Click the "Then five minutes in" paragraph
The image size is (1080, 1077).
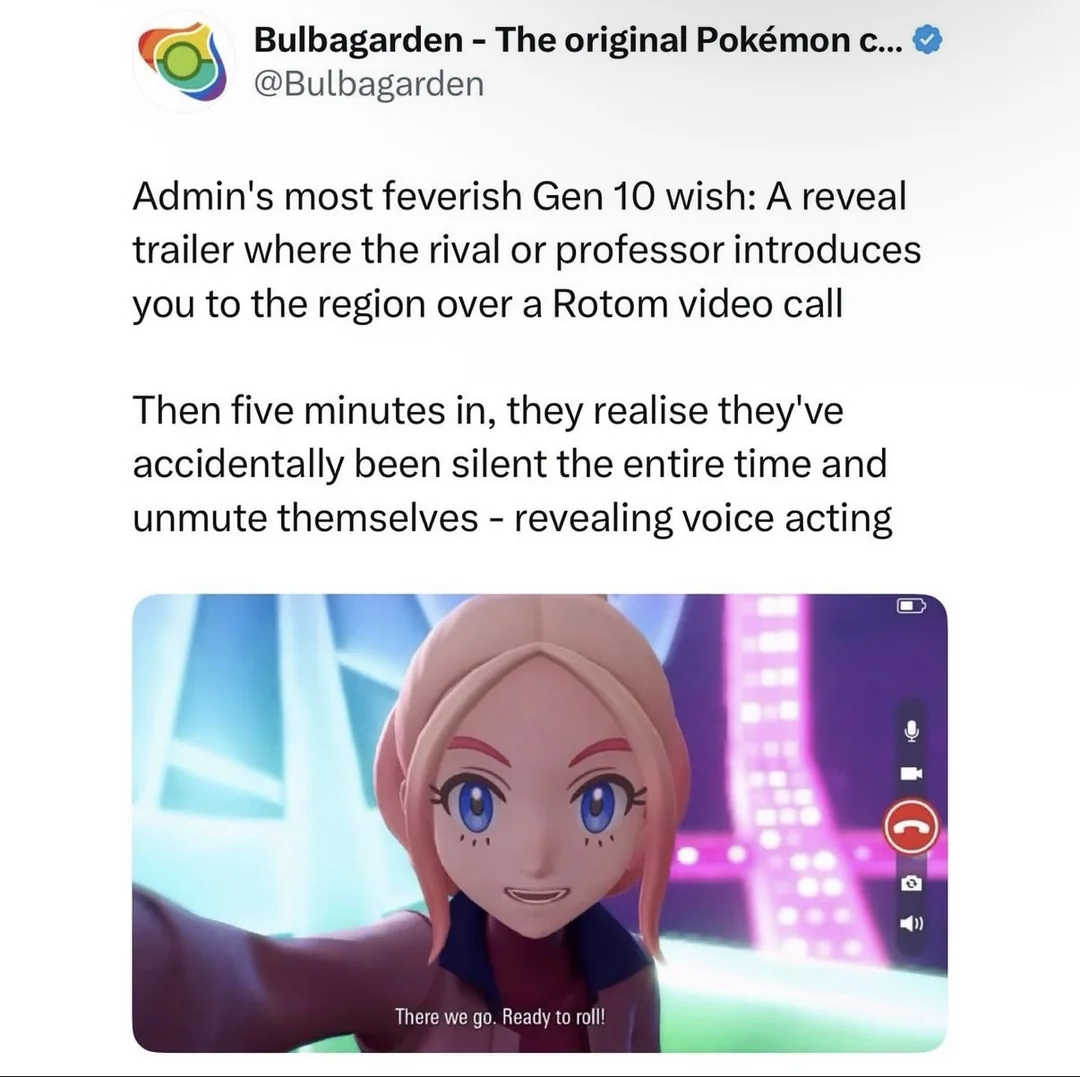point(512,464)
